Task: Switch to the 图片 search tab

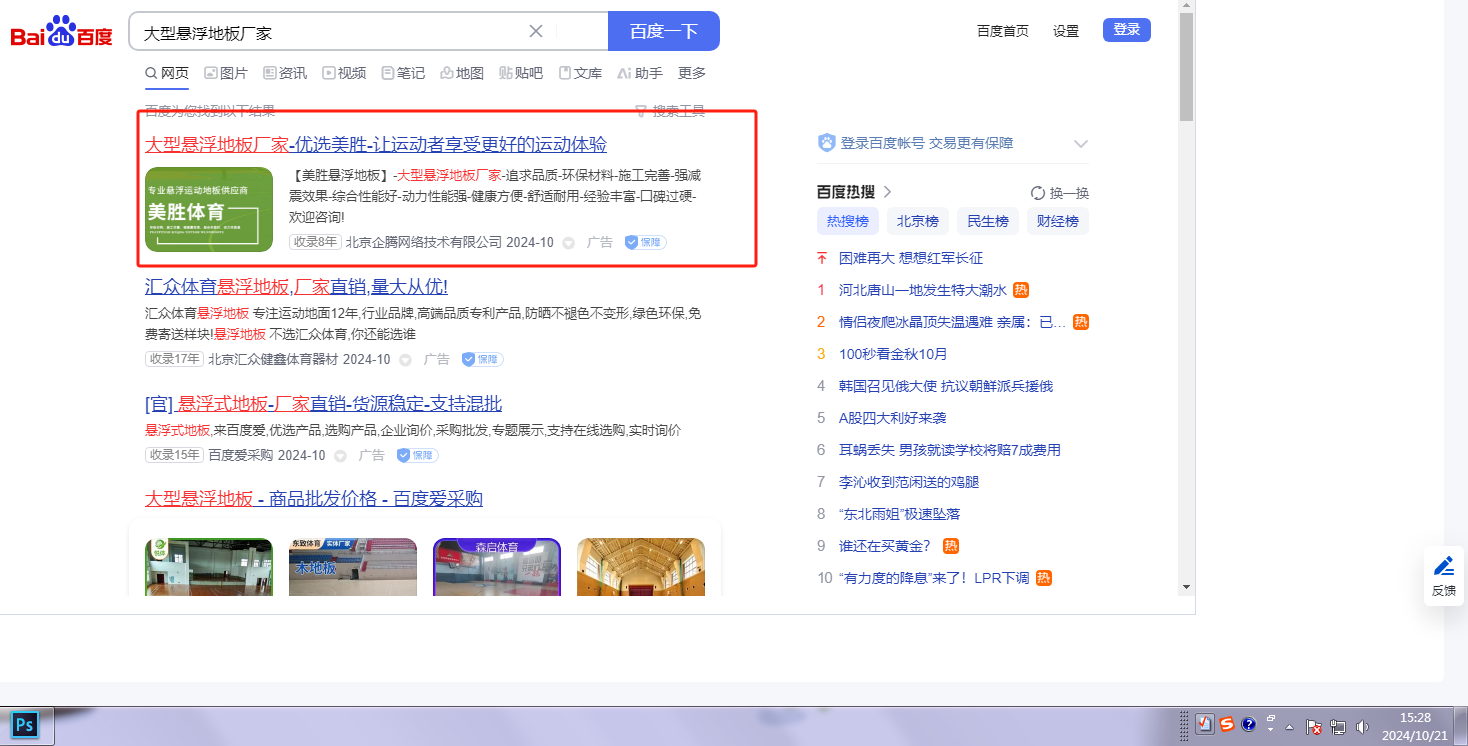Action: pyautogui.click(x=225, y=73)
